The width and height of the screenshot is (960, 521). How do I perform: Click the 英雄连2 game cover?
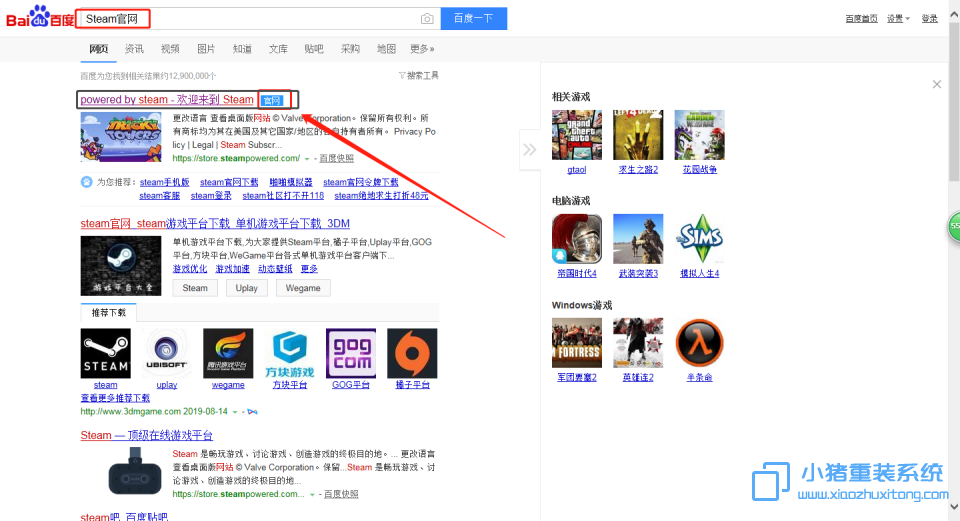(x=638, y=343)
